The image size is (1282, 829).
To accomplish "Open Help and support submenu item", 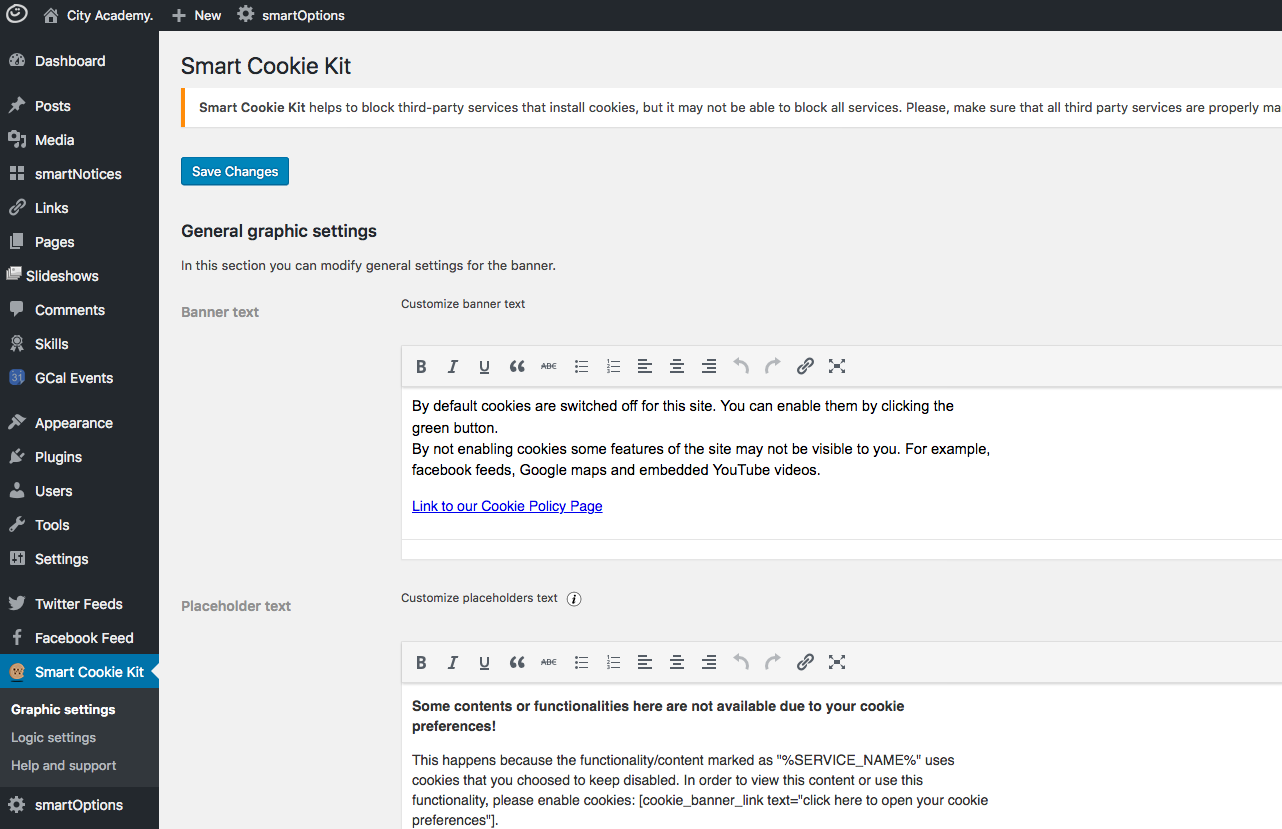I will point(64,765).
